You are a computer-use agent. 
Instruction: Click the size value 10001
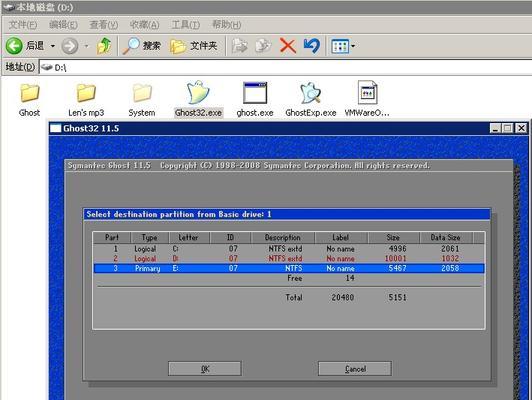coord(395,259)
